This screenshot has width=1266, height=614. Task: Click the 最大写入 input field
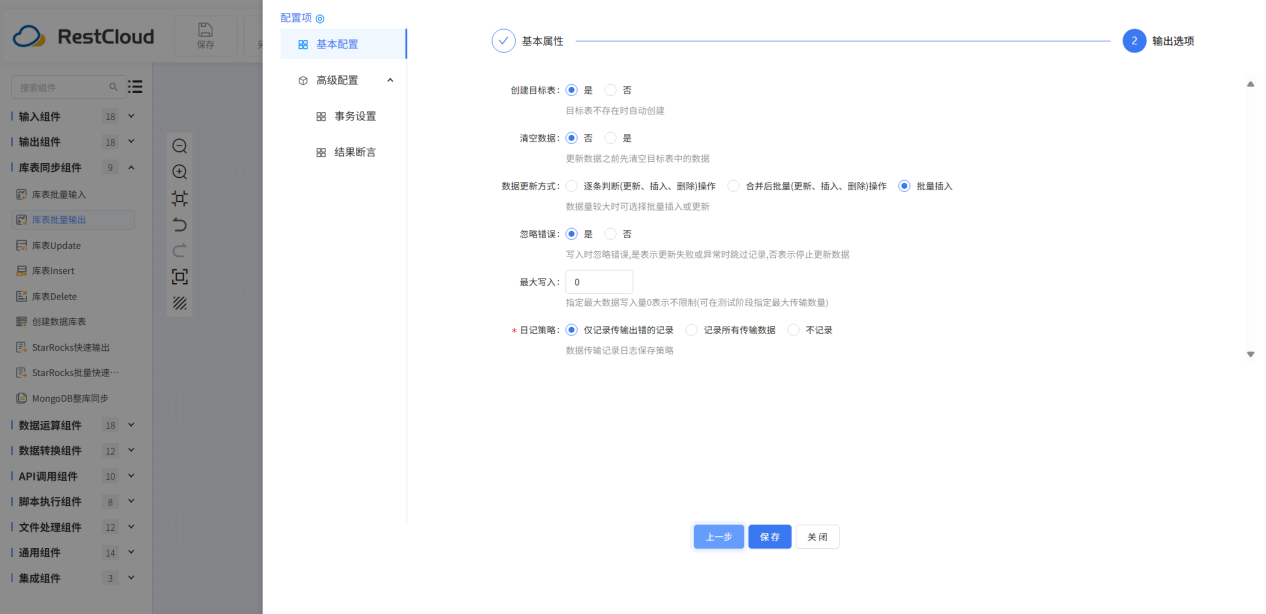tap(599, 282)
